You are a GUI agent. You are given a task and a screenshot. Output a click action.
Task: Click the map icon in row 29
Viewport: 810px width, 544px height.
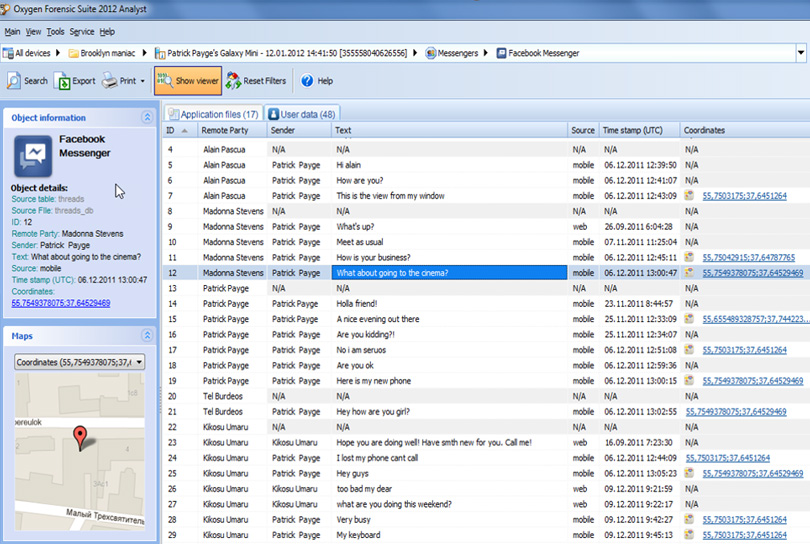[x=689, y=535]
